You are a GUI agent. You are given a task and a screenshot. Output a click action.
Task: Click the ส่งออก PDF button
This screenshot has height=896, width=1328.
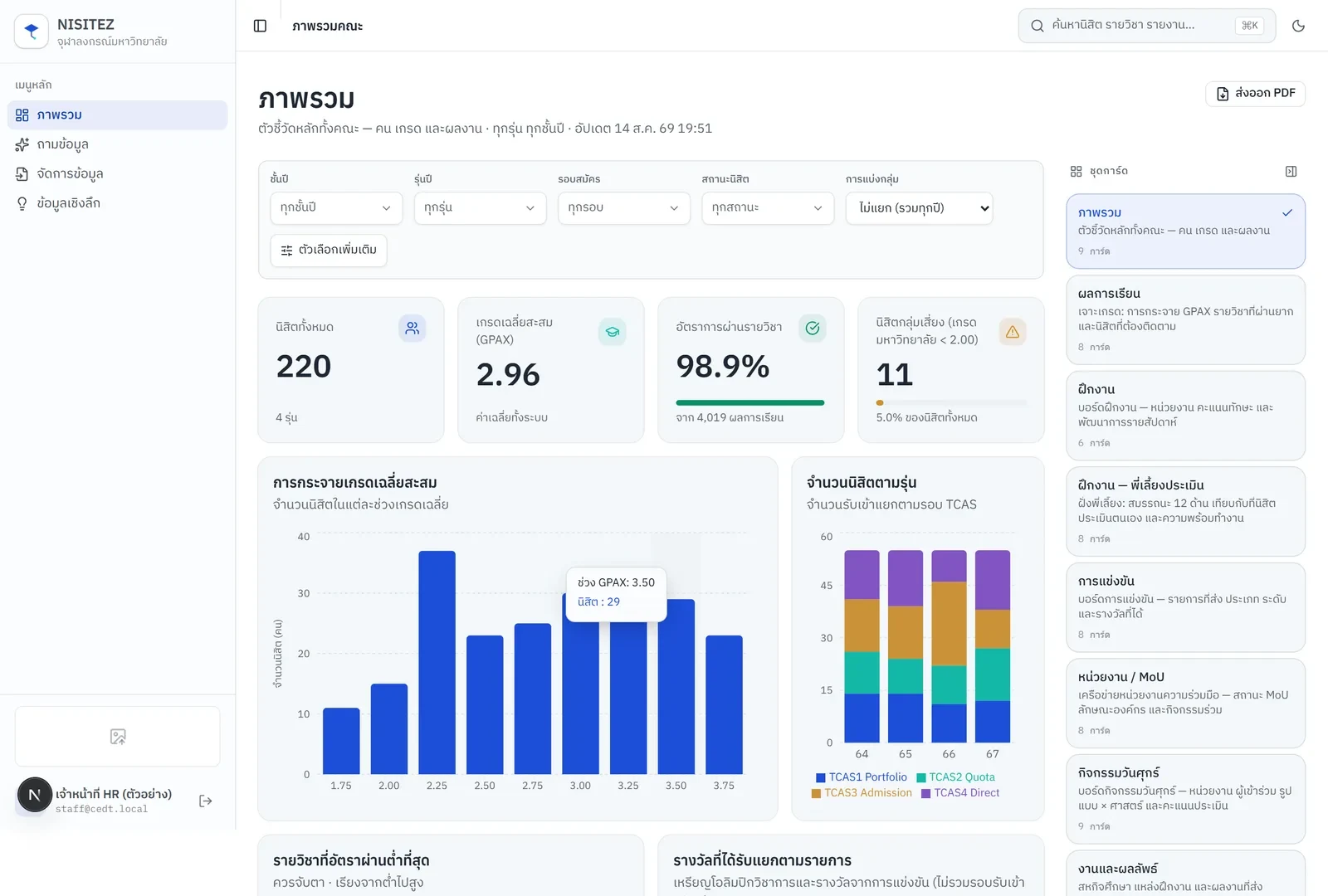coord(1255,94)
